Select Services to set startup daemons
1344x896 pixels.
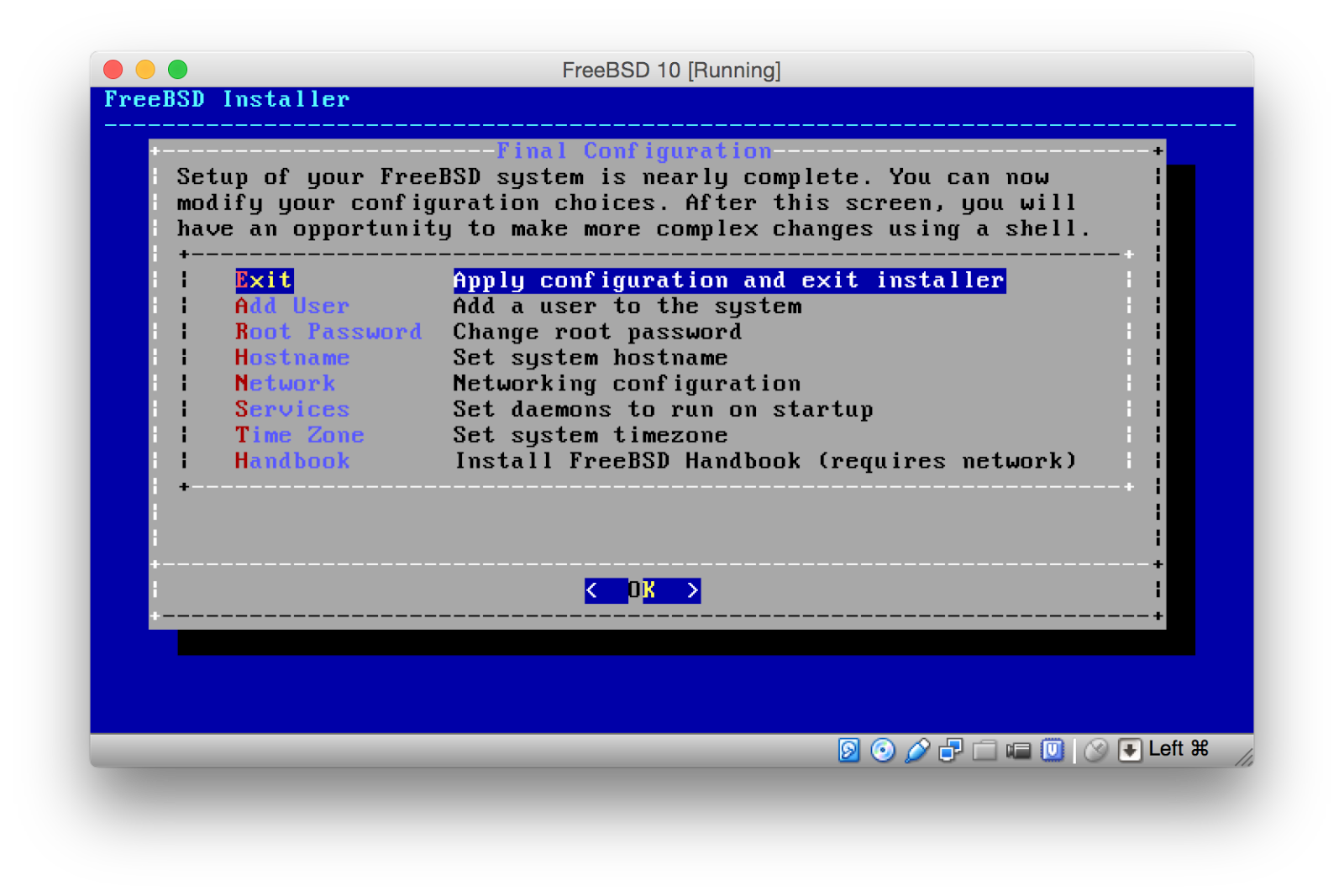(x=291, y=409)
